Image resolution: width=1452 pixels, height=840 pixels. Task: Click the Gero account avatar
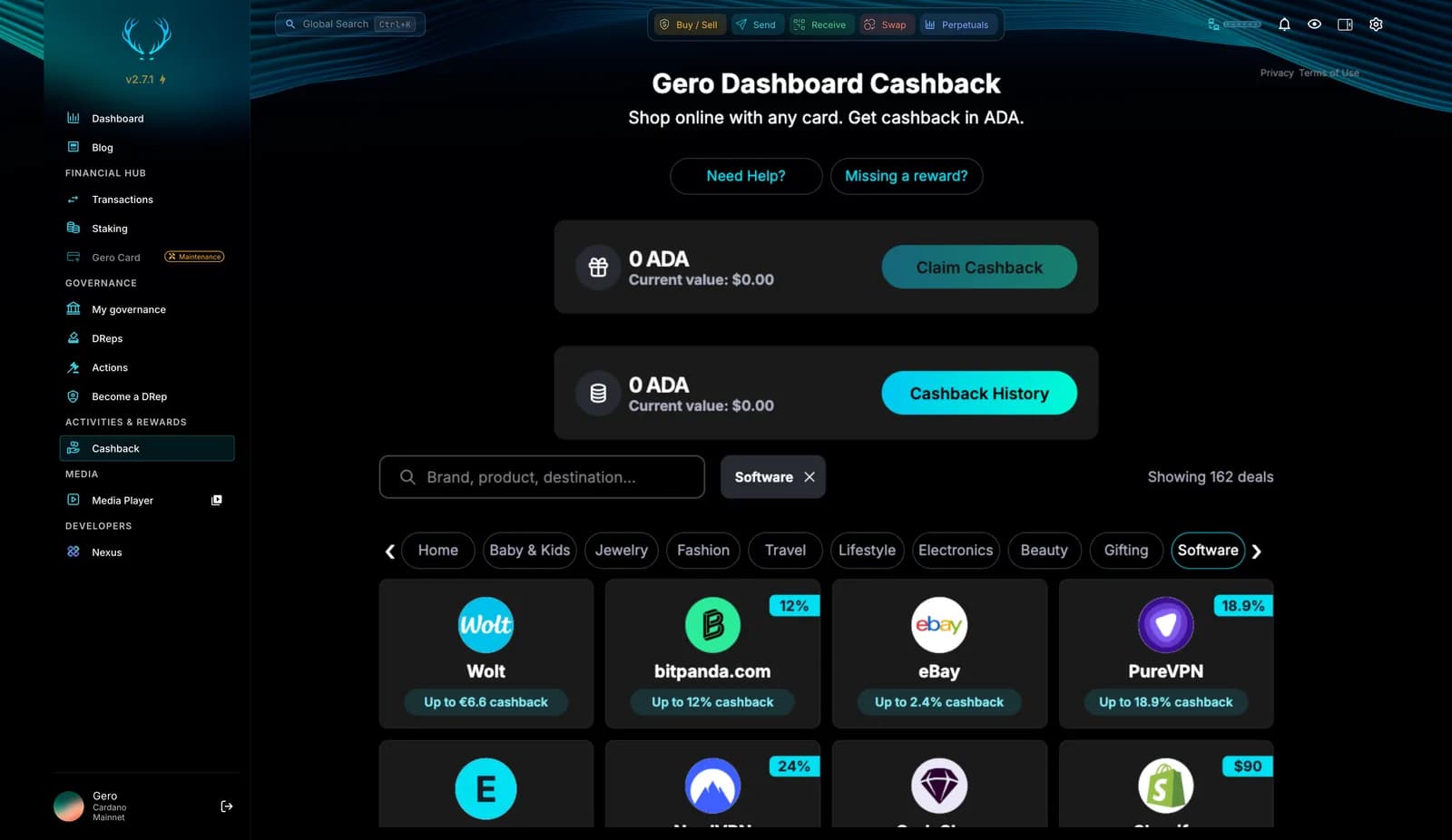pos(69,806)
